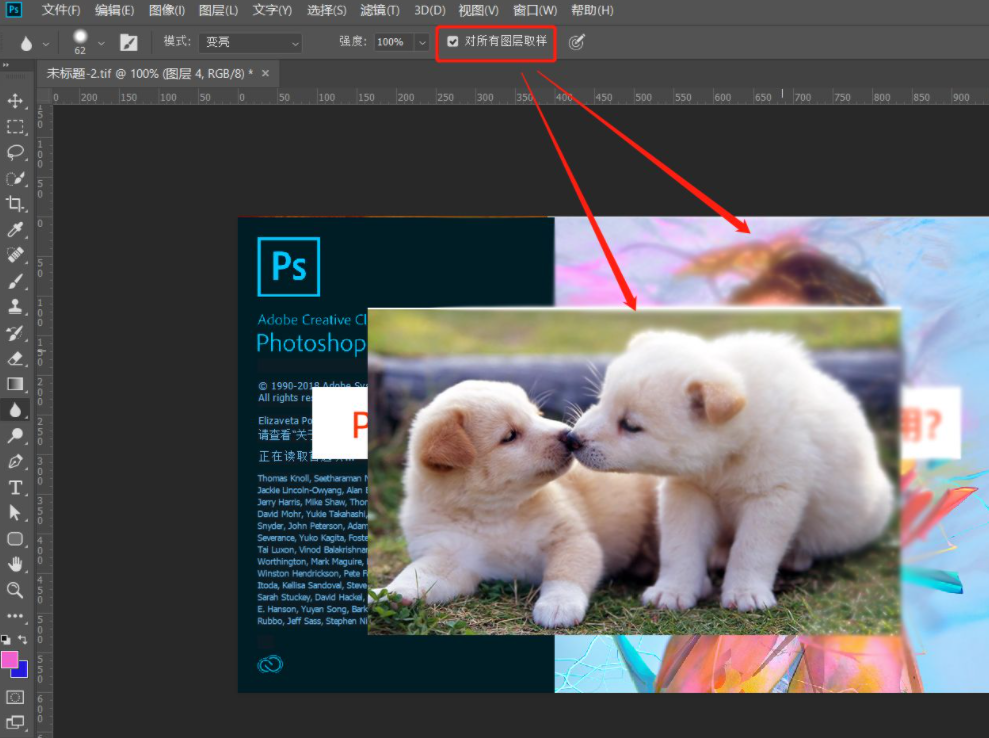This screenshot has width=989, height=738.
Task: Select the Healing Brush tool
Action: click(x=15, y=255)
